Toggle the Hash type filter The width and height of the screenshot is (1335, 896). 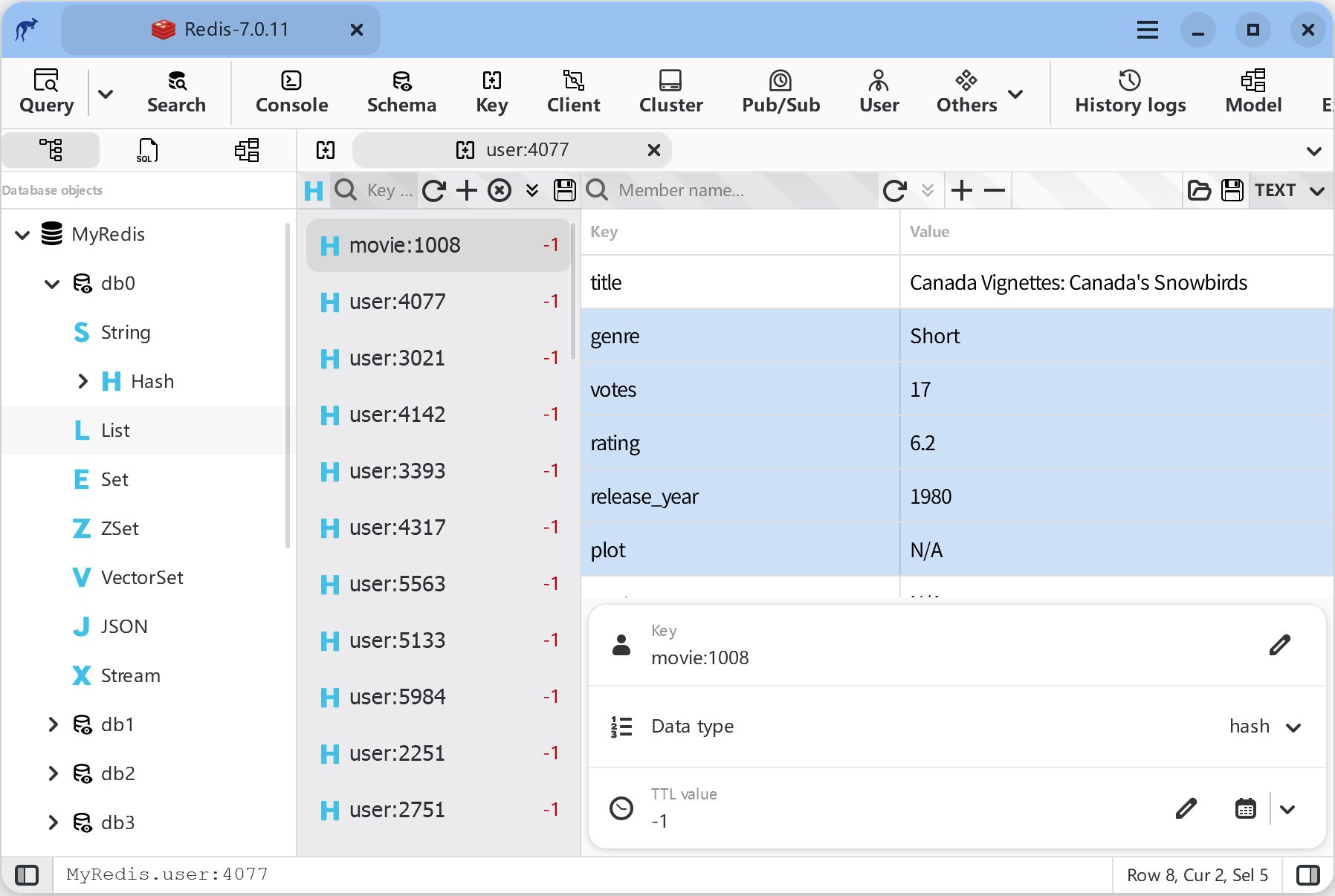314,191
